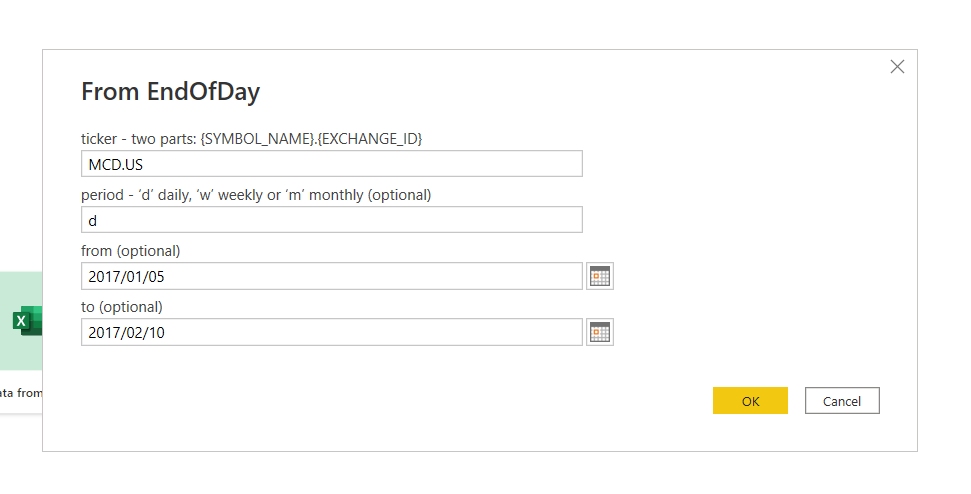Click the period daily/weekly/monthly label
Screen dimensions: 971x494
[256, 195]
